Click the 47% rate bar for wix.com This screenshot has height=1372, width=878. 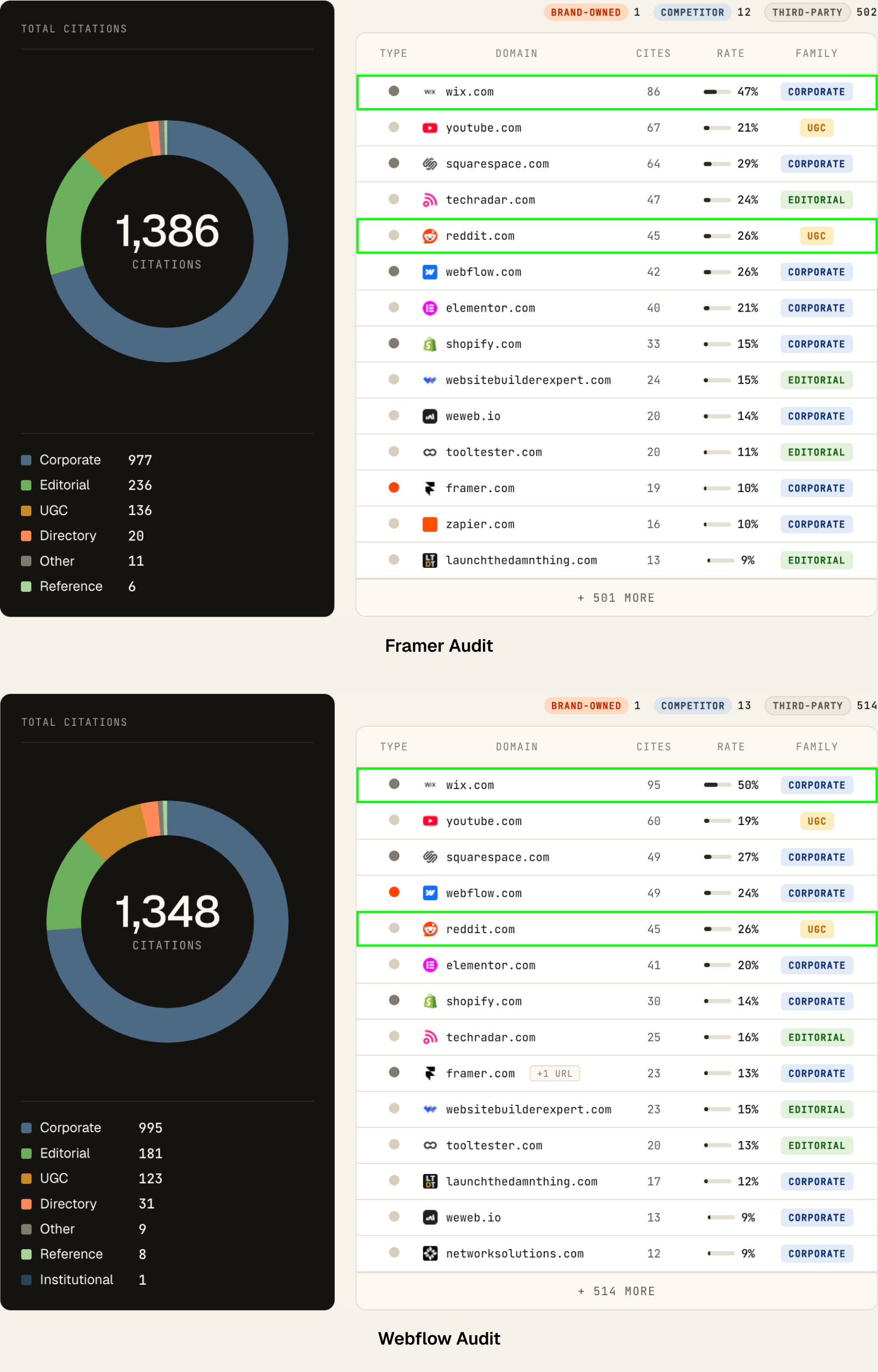(x=717, y=92)
